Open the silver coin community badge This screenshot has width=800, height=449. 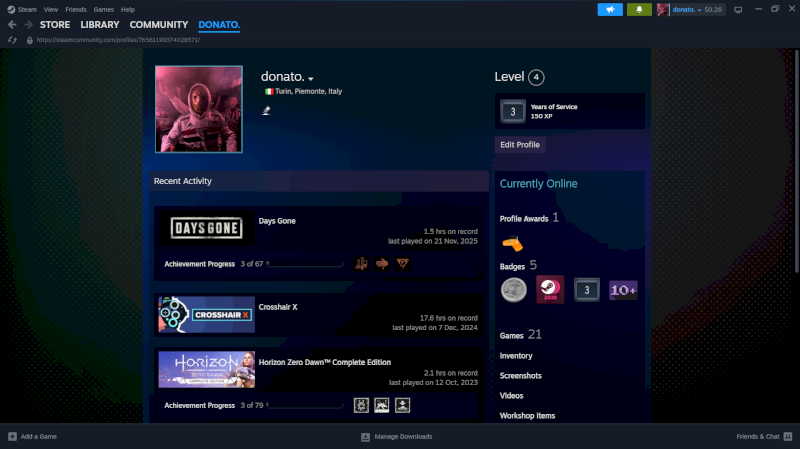513,290
